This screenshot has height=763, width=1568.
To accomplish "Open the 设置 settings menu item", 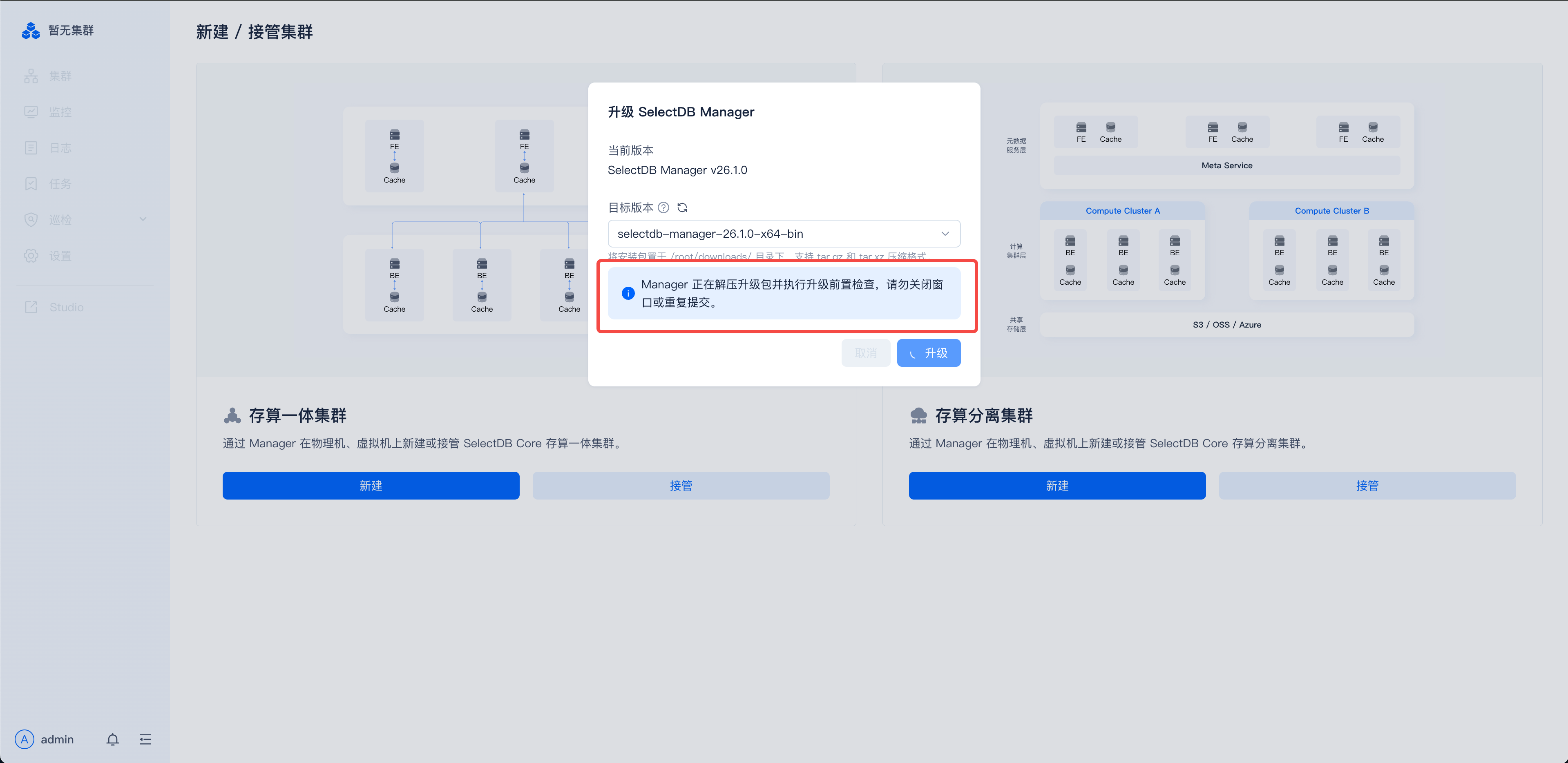I will coord(85,256).
